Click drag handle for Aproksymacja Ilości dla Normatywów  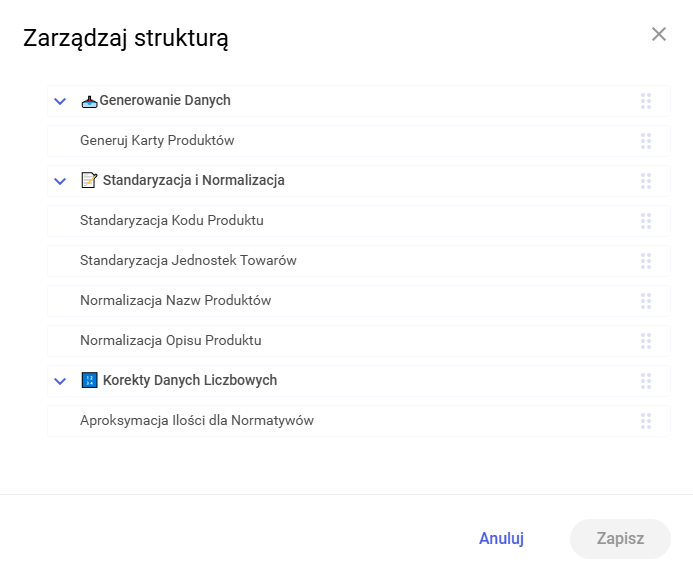646,421
